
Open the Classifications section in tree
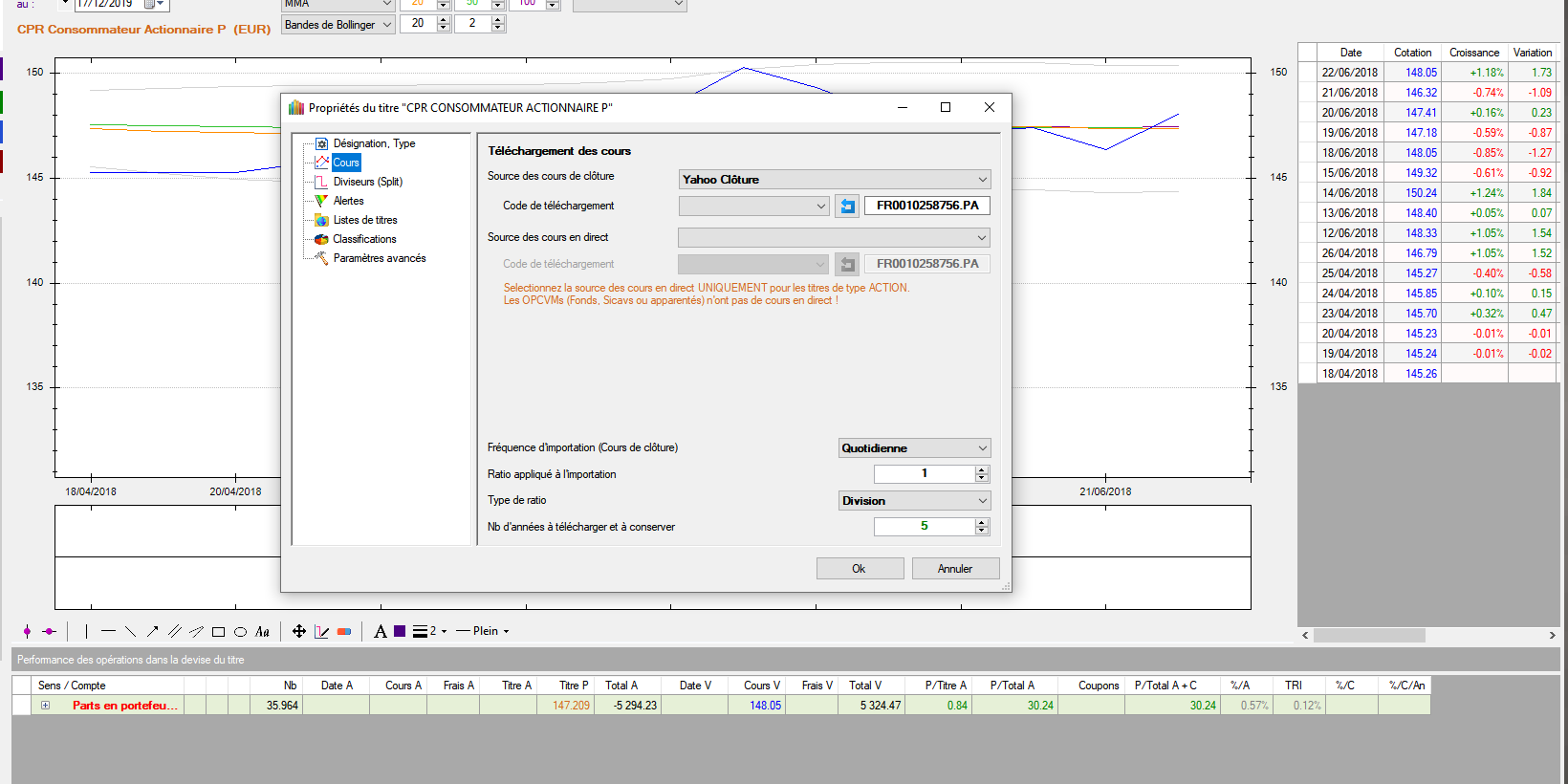[364, 239]
